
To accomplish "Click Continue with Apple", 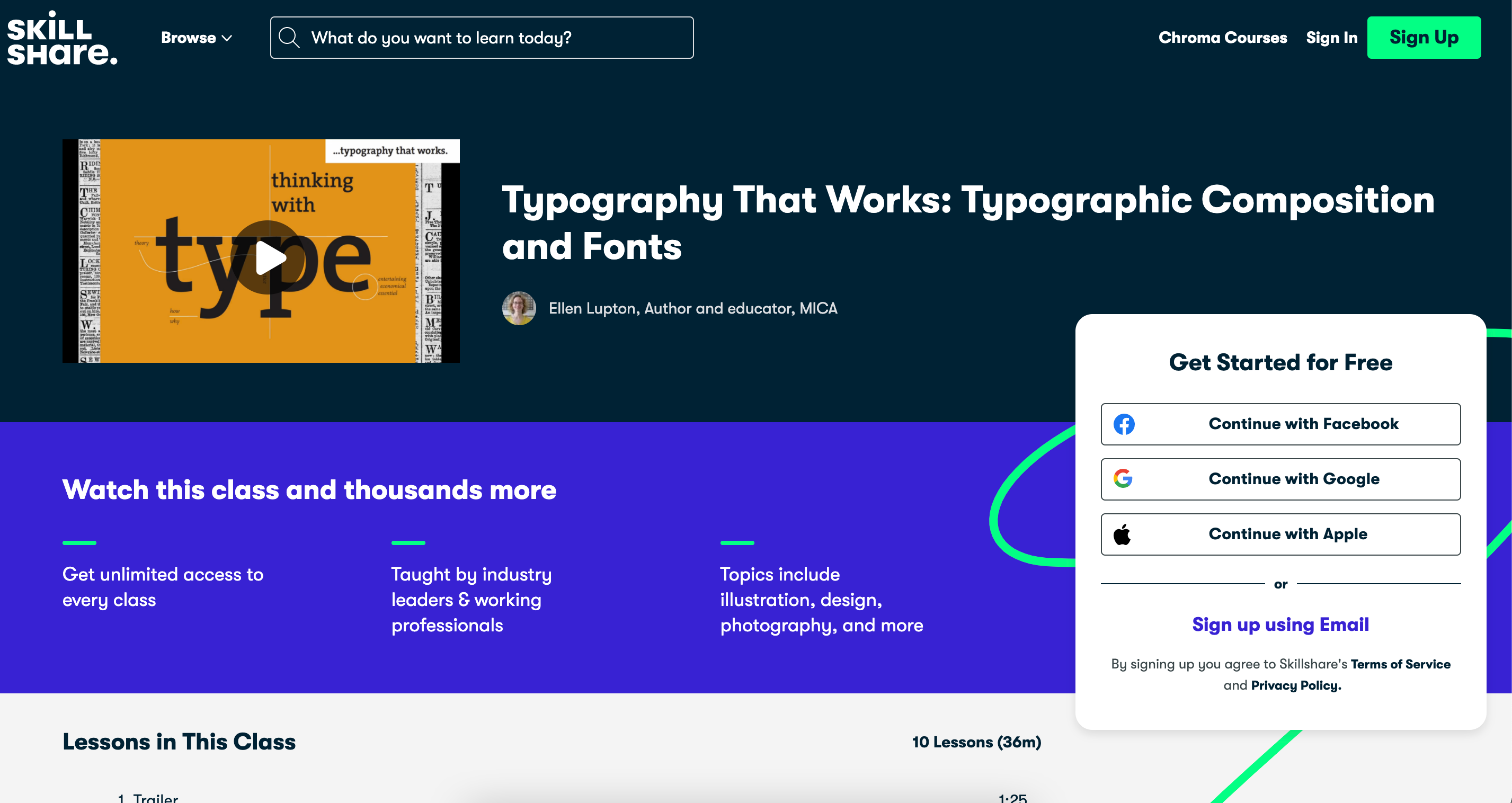I will tap(1280, 534).
